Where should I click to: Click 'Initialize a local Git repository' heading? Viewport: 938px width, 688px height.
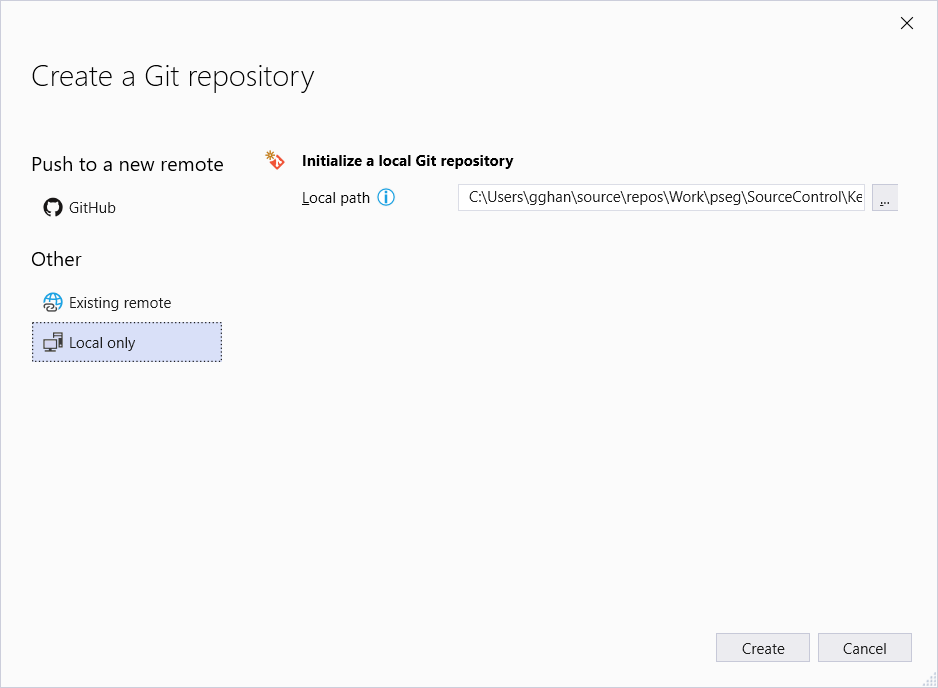click(407, 160)
